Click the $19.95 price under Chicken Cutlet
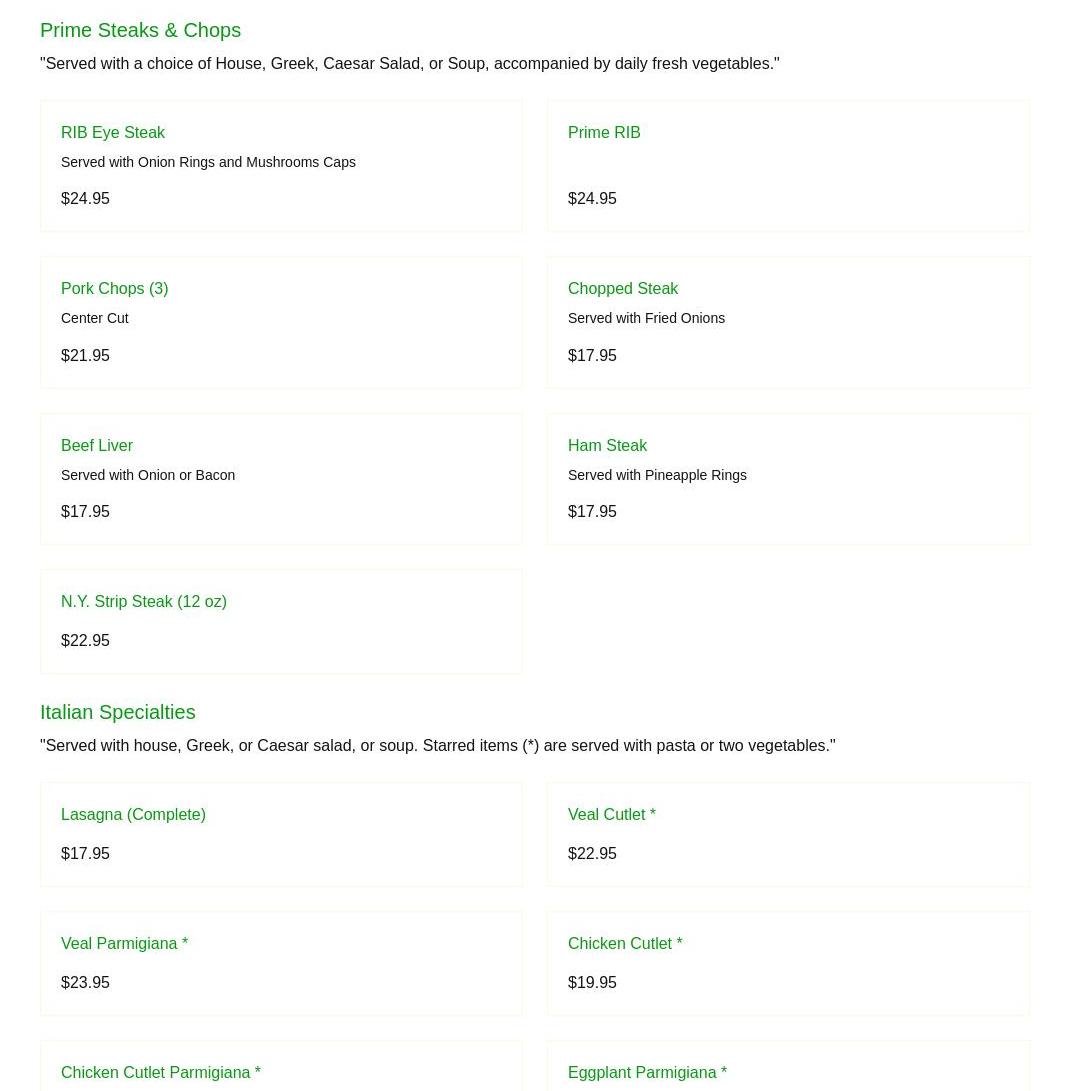Screen dimensions: 1070x1091 click(592, 982)
